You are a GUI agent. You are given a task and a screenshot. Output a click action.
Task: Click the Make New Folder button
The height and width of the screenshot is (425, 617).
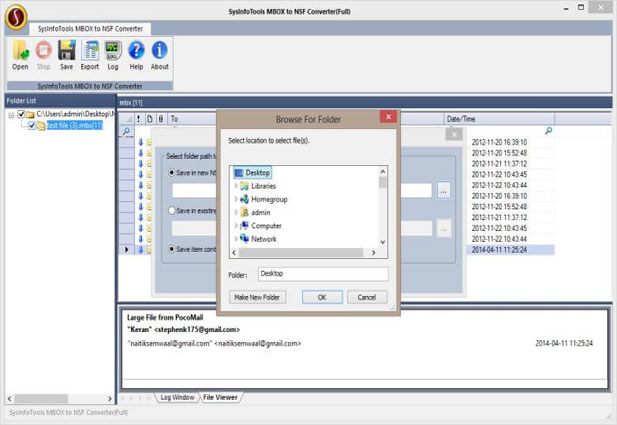257,297
